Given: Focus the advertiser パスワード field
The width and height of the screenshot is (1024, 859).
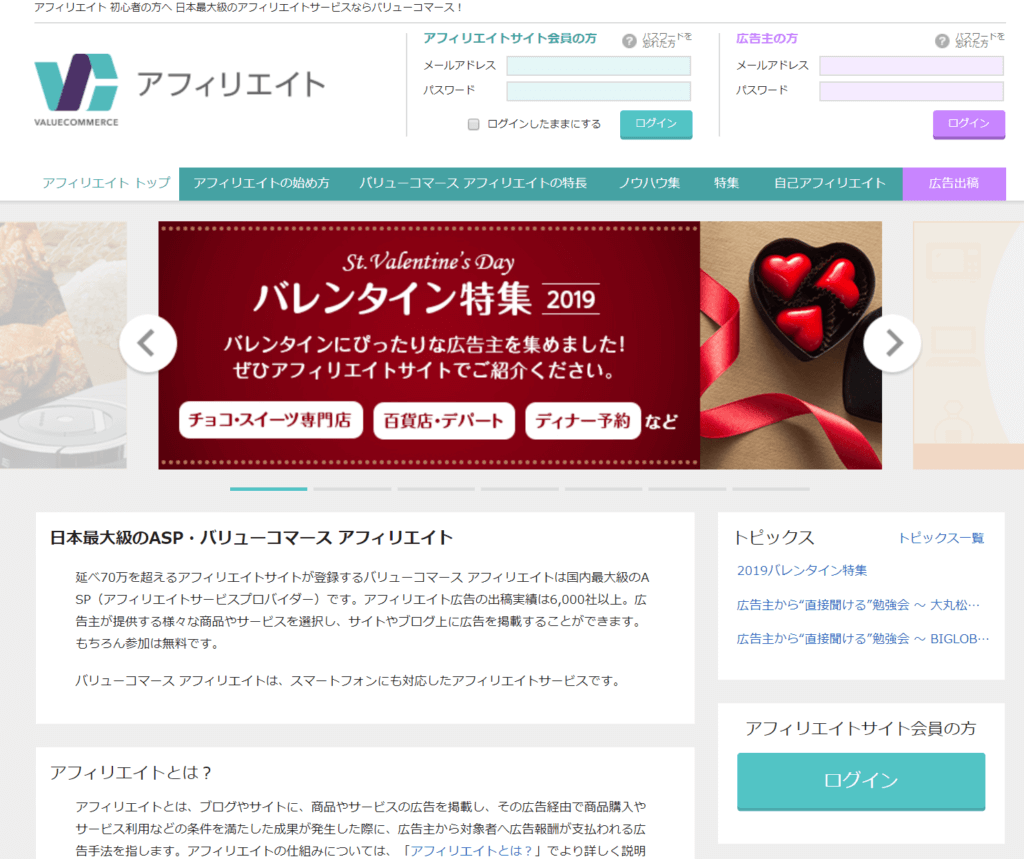Looking at the screenshot, I should 911,91.
